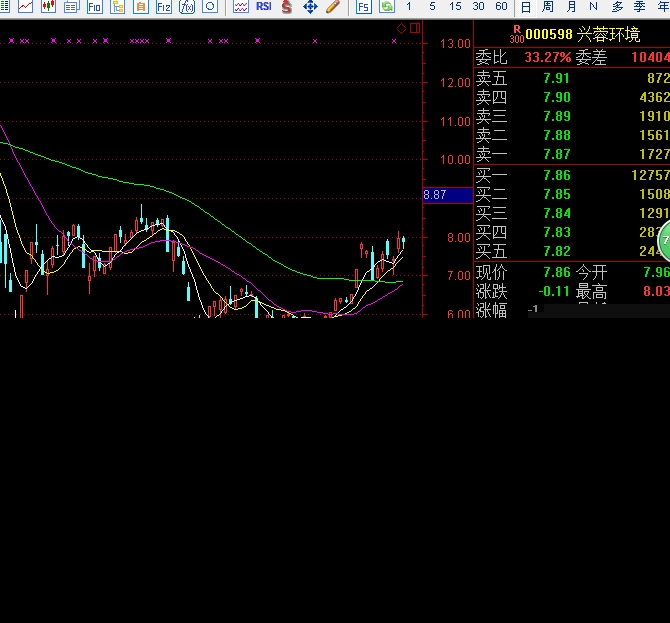Select the quarterly 季 period tab
The image size is (670, 623).
point(640,6)
